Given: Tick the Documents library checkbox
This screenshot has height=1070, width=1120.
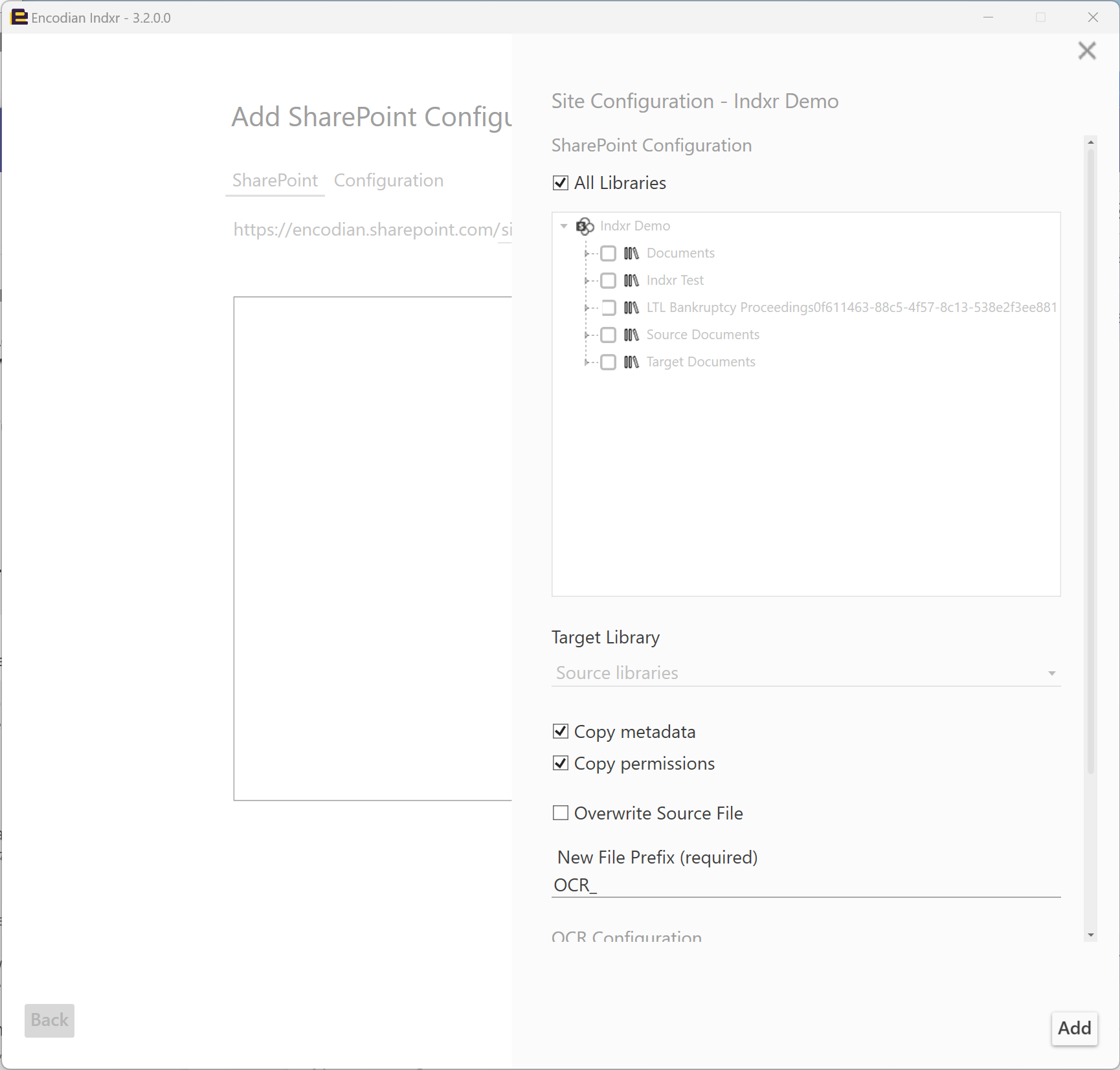Looking at the screenshot, I should [608, 253].
